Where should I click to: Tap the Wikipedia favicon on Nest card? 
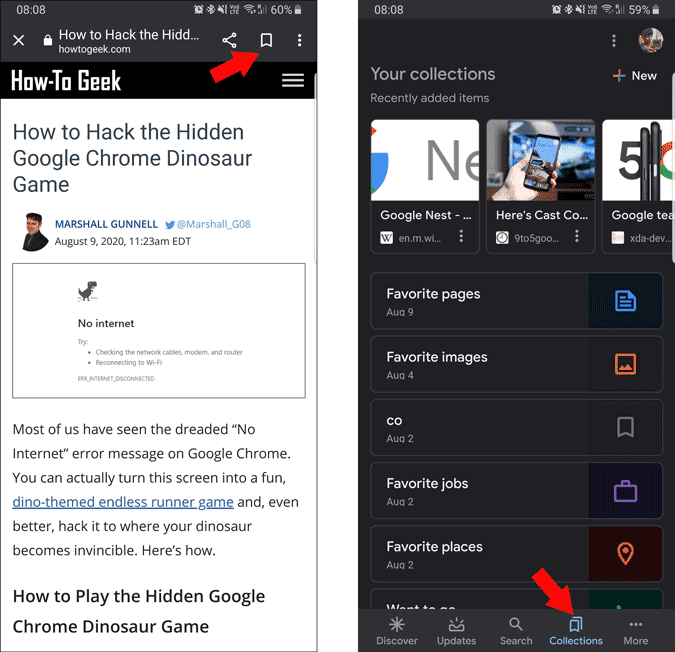click(387, 238)
